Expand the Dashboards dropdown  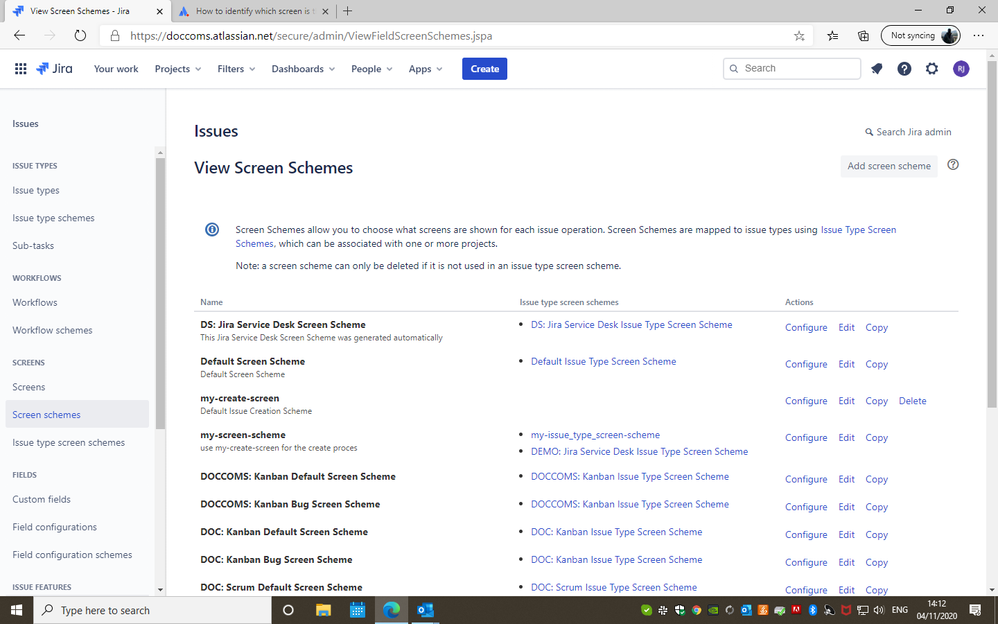click(303, 69)
